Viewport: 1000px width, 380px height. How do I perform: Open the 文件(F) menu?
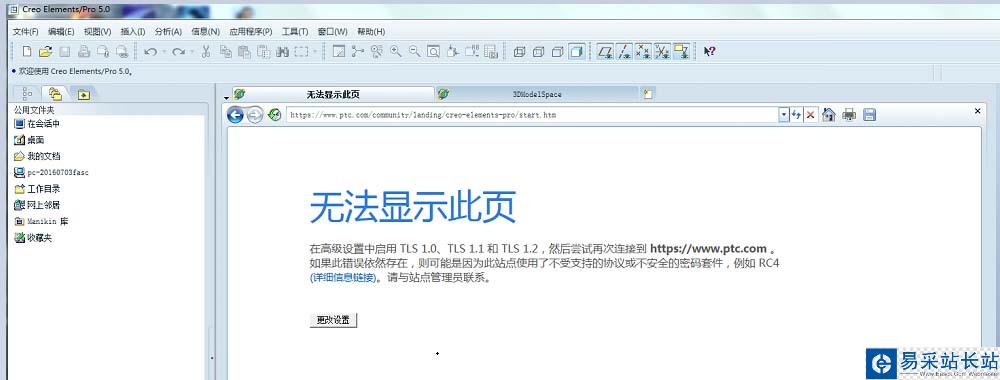point(26,32)
